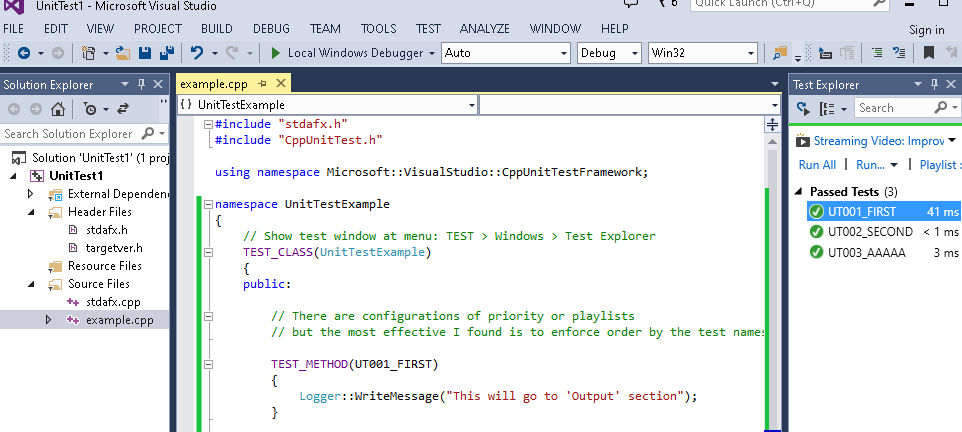Screen dimensions: 962x432
Task: Undo the last action
Action: click(x=197, y=53)
